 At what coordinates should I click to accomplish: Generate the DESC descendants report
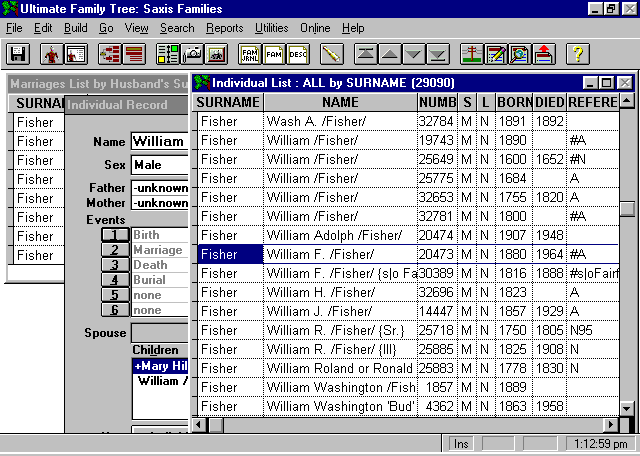pyautogui.click(x=298, y=54)
